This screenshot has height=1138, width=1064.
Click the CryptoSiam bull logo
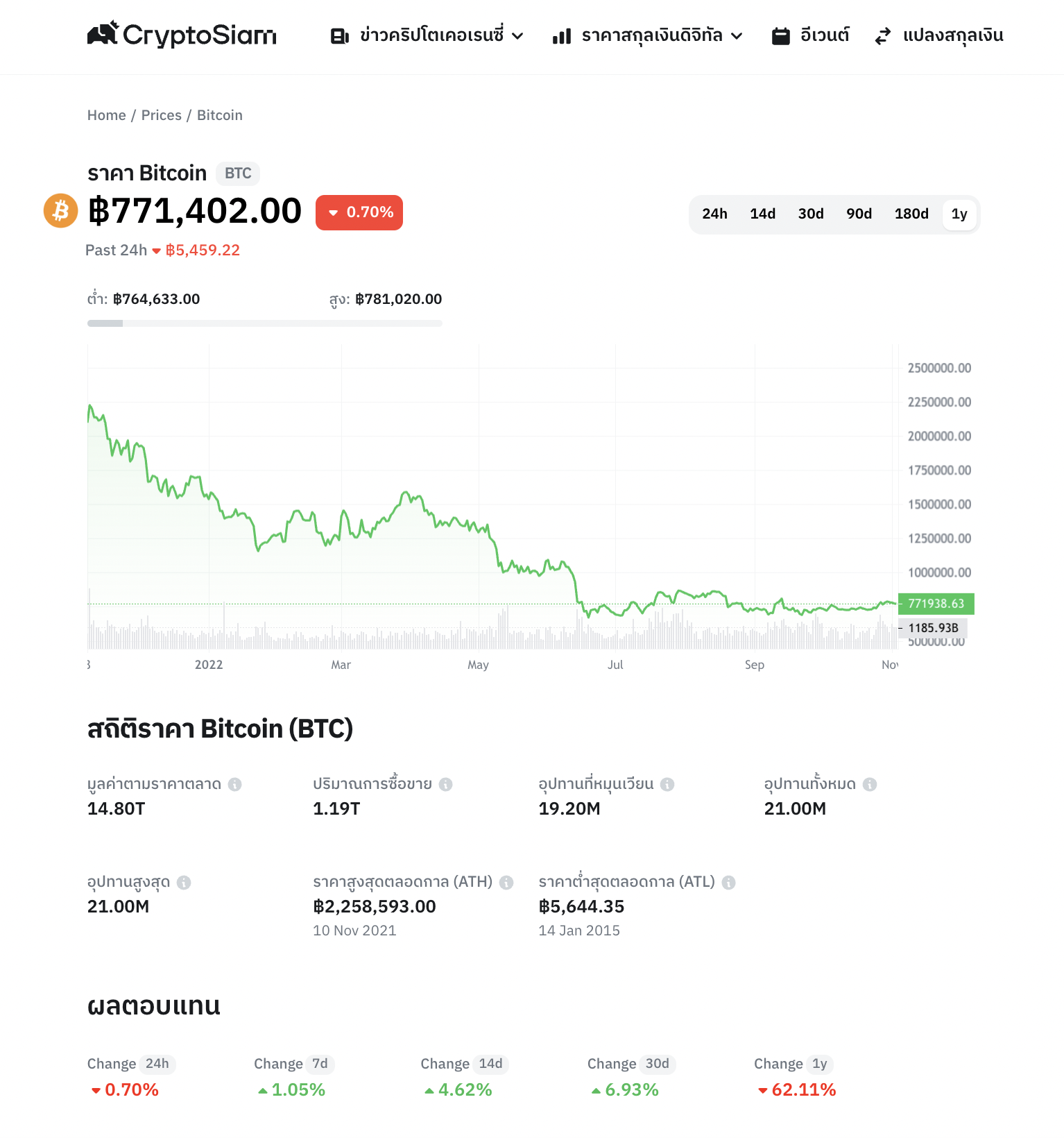(x=103, y=33)
